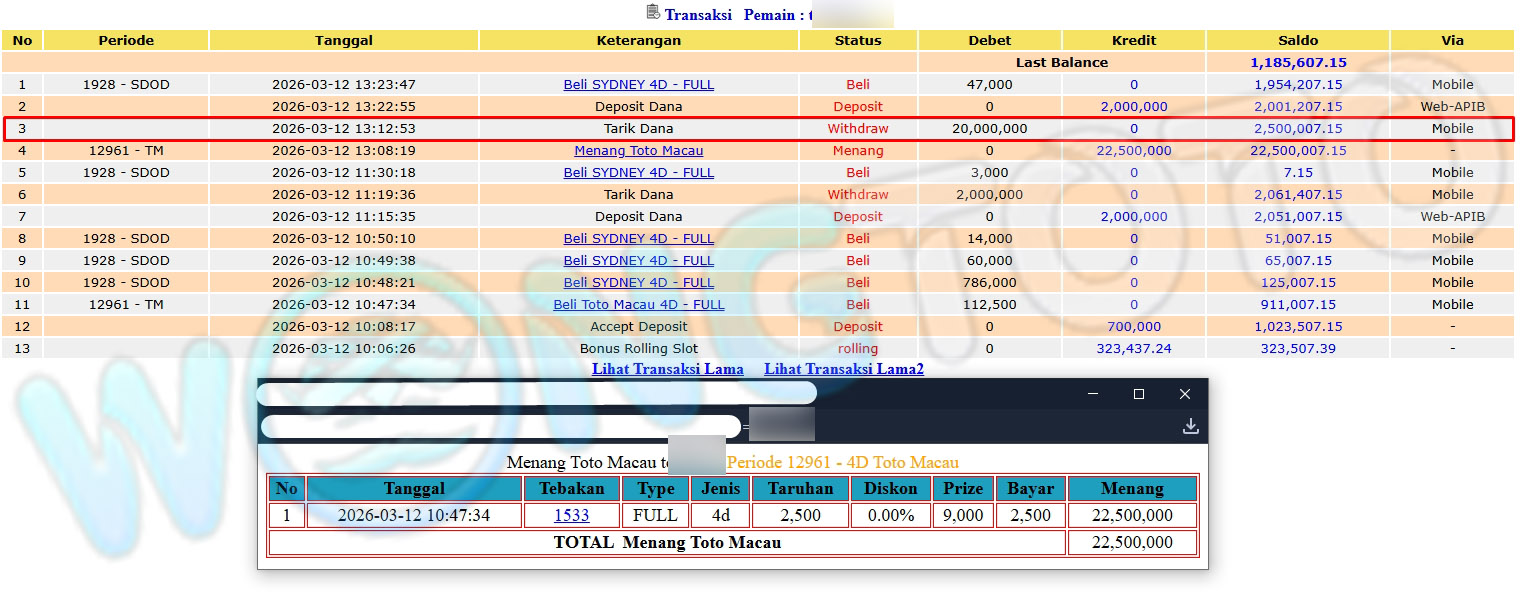Click the Transaksi document icon at top
The width and height of the screenshot is (1521, 611).
[653, 13]
